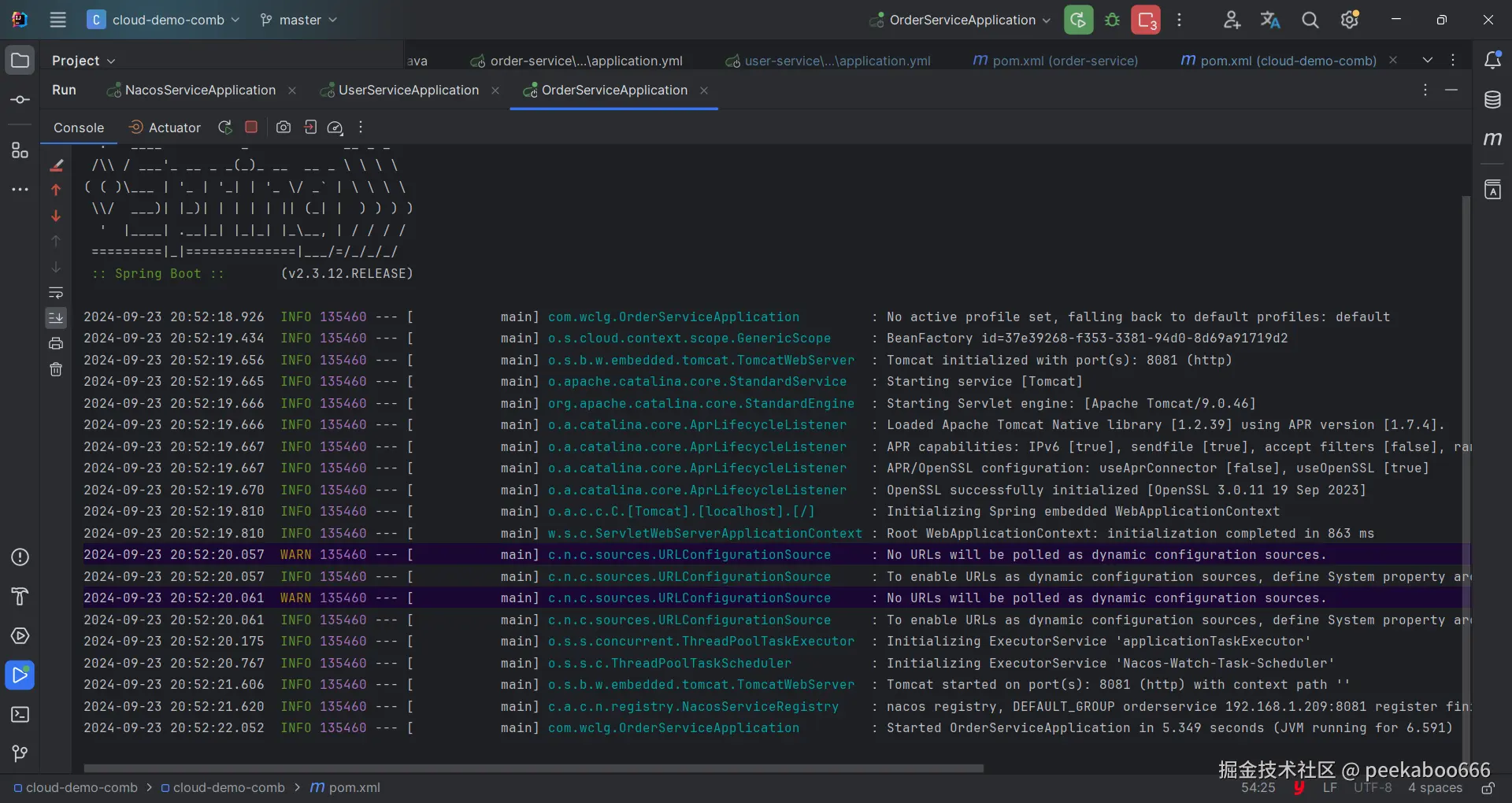Toggle soft-wrap in the console

tap(56, 293)
